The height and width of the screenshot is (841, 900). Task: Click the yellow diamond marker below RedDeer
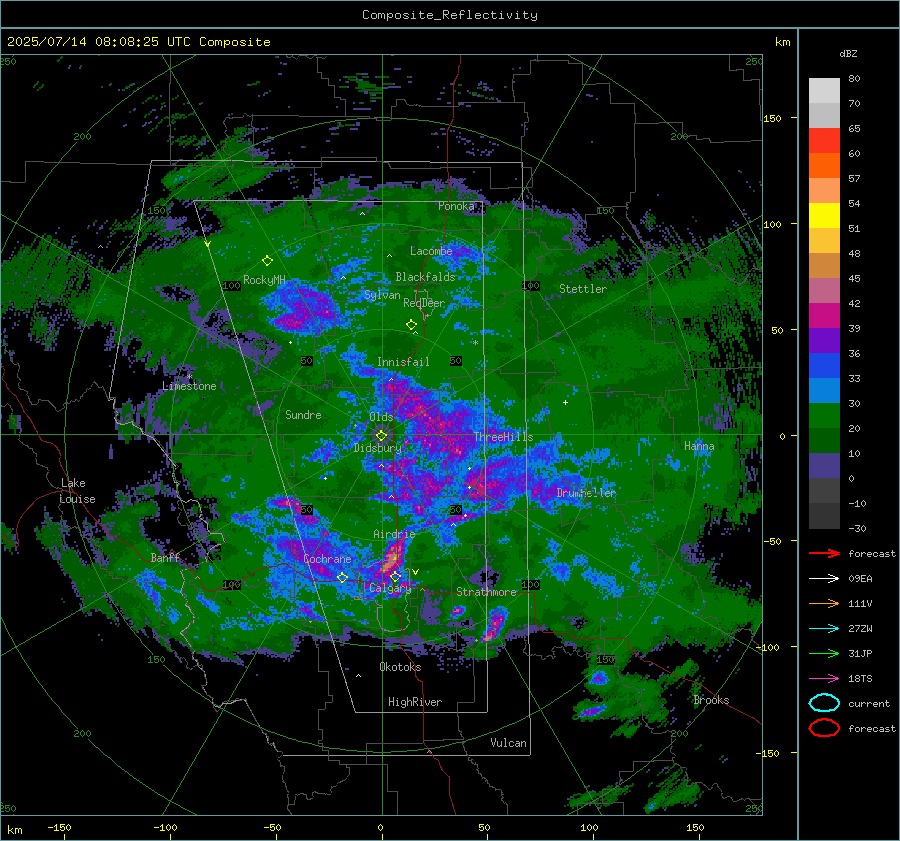(x=411, y=325)
